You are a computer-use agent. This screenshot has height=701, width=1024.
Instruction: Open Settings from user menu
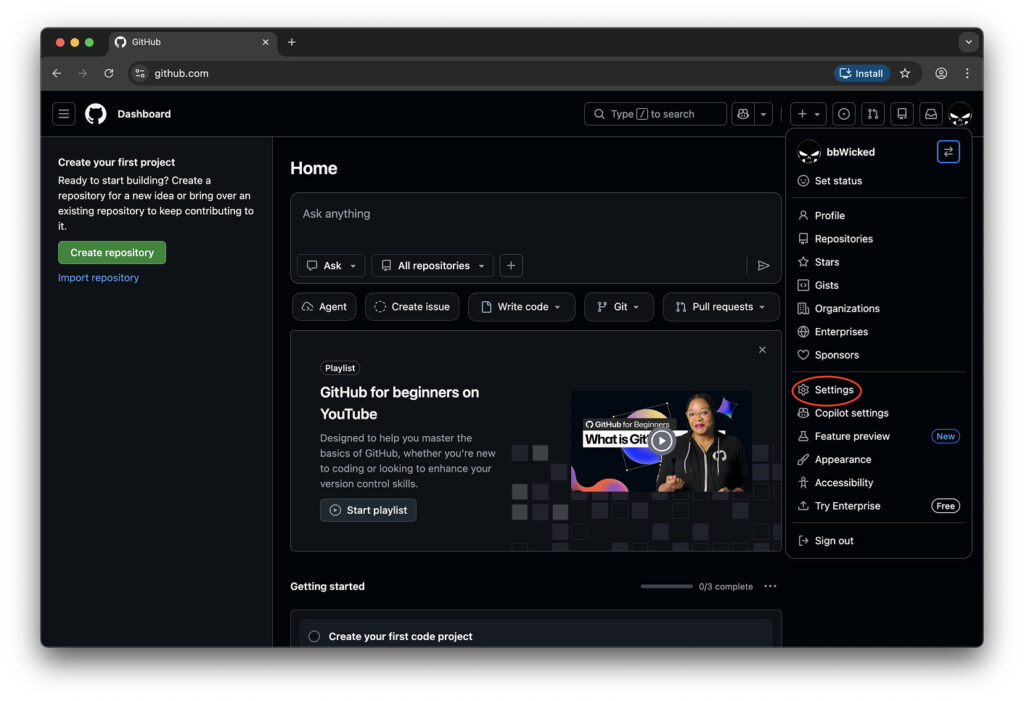[x=878, y=390]
